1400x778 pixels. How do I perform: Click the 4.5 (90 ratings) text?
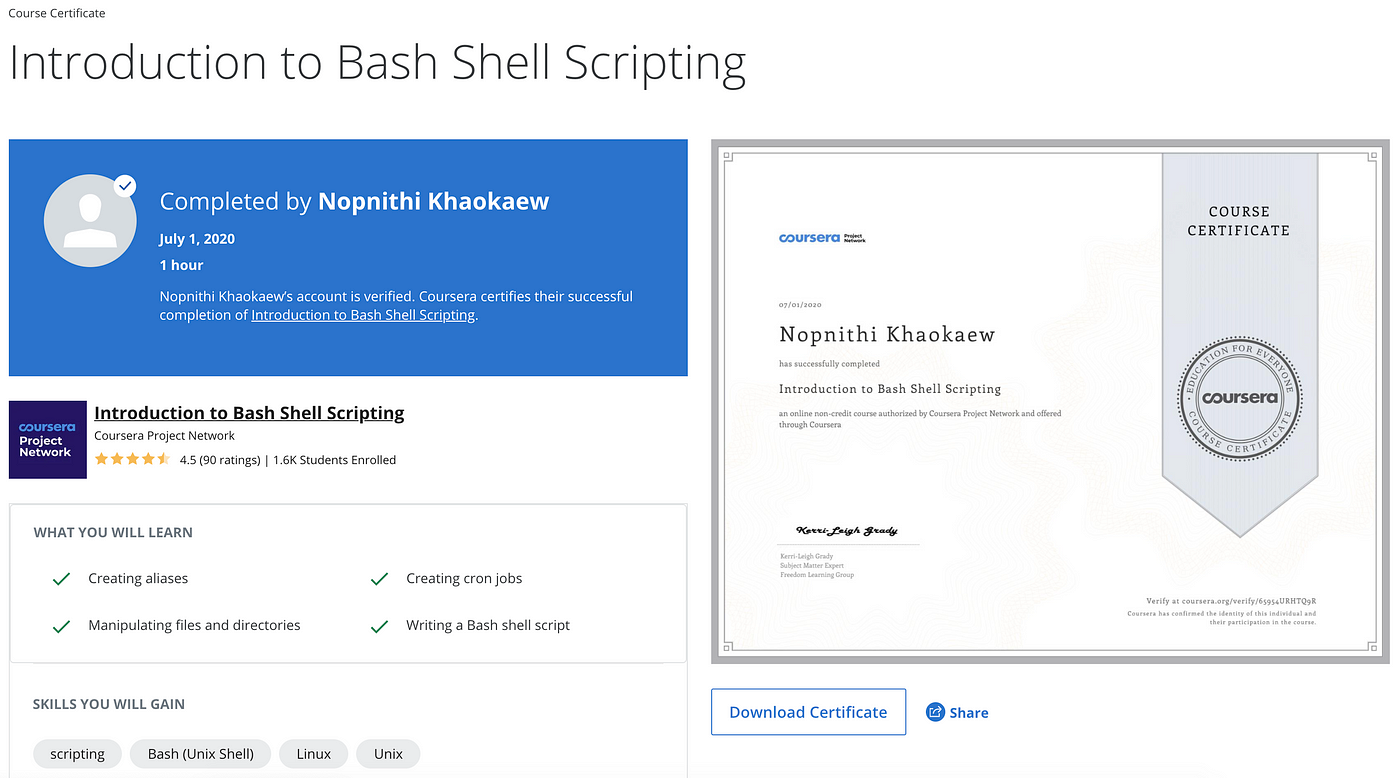(x=220, y=460)
